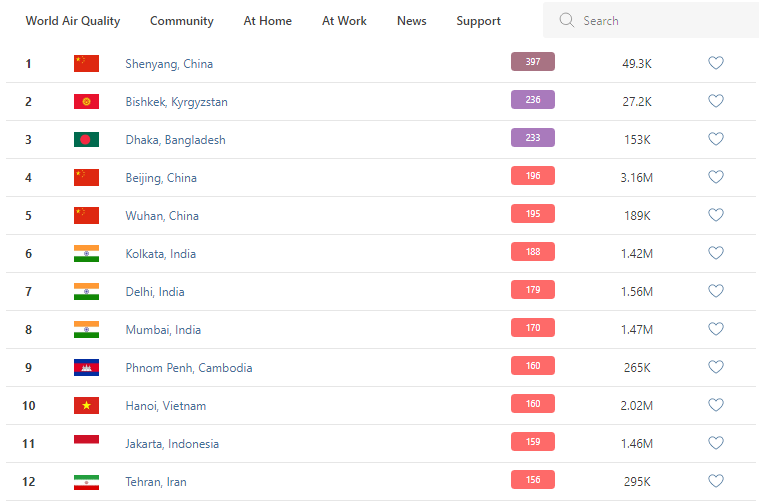
Task: Open the Support menu item
Action: [x=479, y=21]
